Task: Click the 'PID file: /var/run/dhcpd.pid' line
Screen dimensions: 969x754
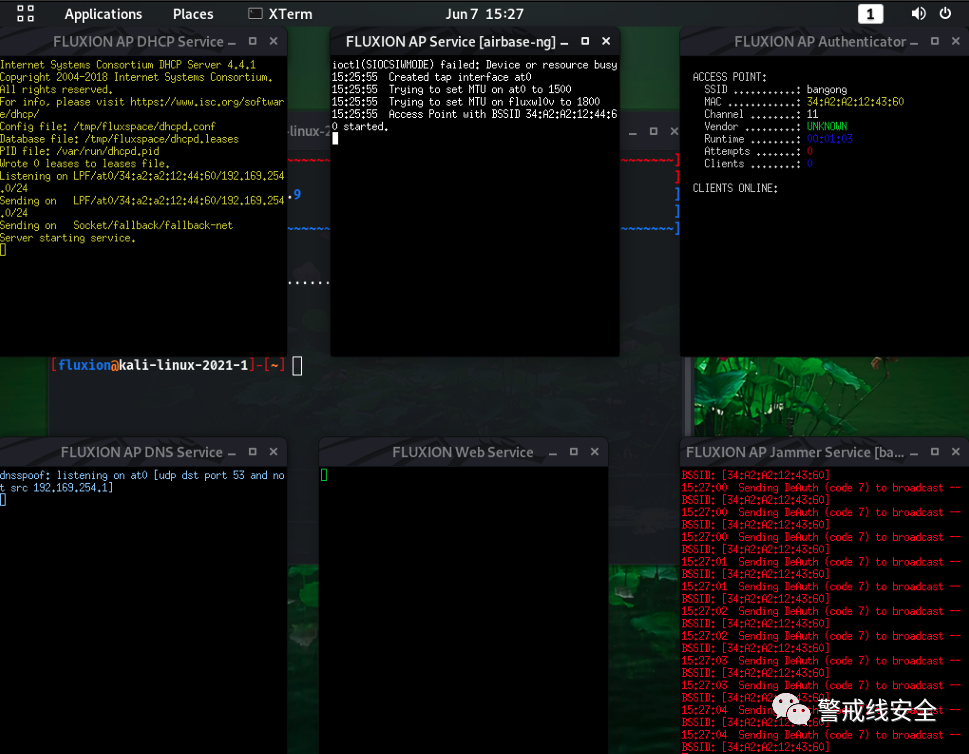Action: pos(80,151)
